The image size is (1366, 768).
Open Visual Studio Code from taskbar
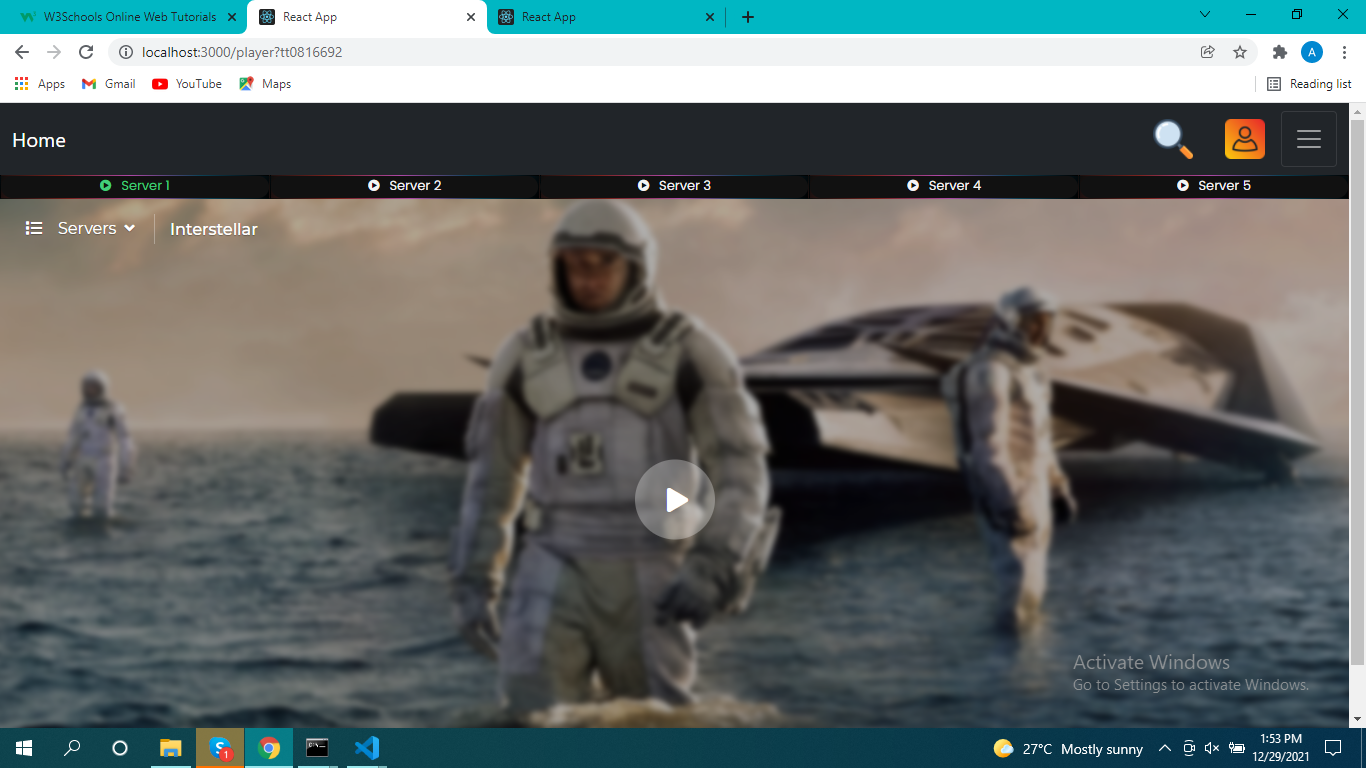point(366,748)
